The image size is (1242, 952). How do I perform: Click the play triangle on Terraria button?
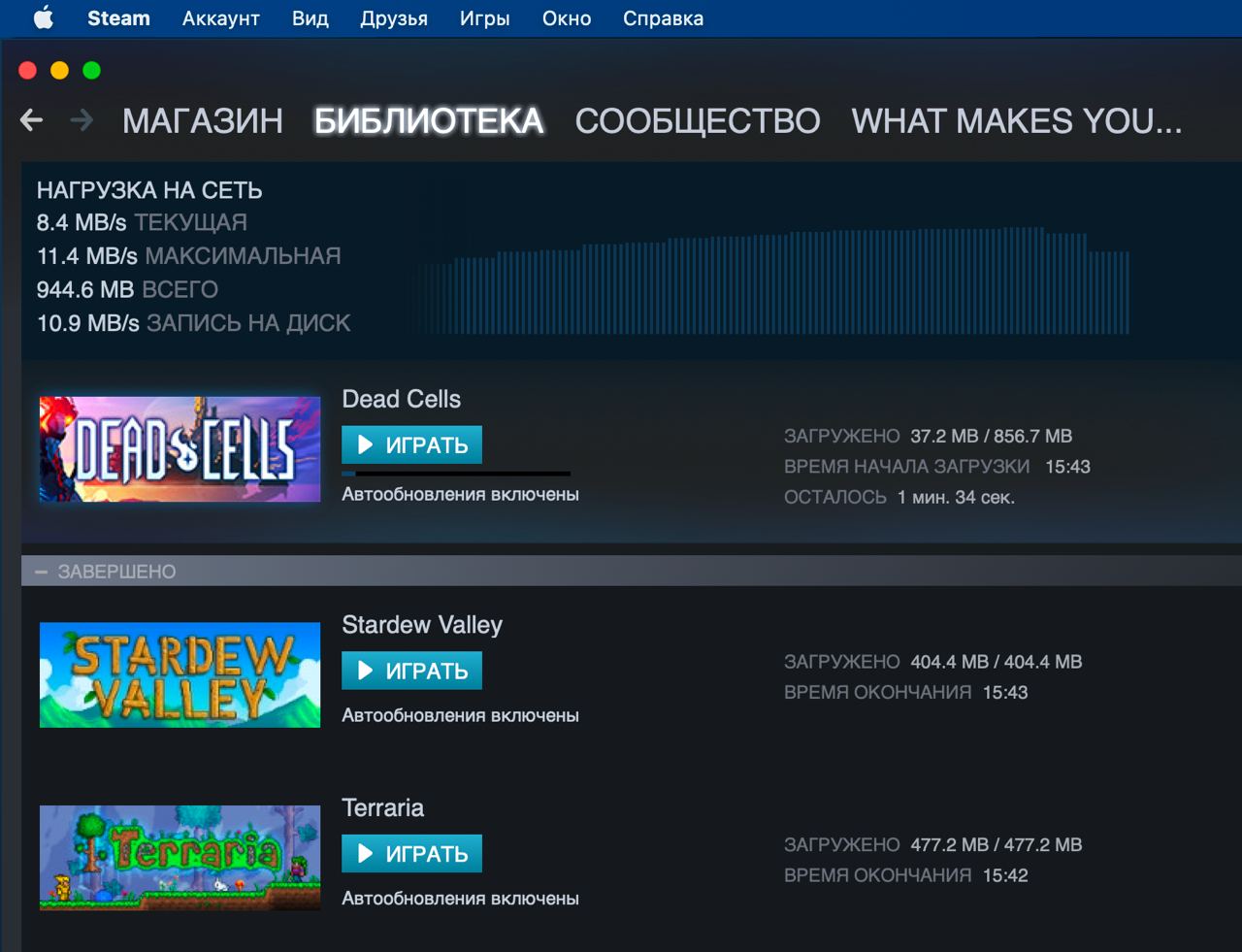[x=366, y=853]
